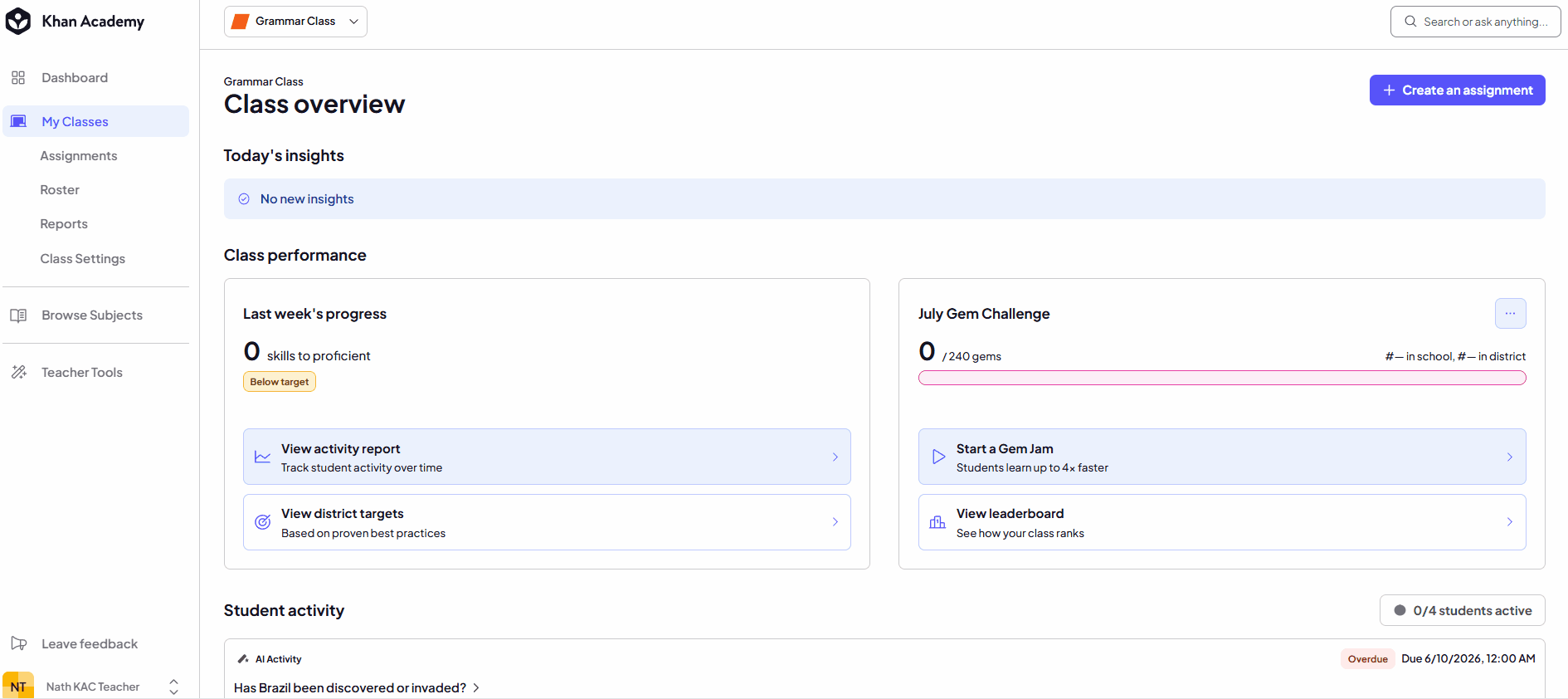1568x699 pixels.
Task: Click the NT user avatar
Action: tap(18, 686)
